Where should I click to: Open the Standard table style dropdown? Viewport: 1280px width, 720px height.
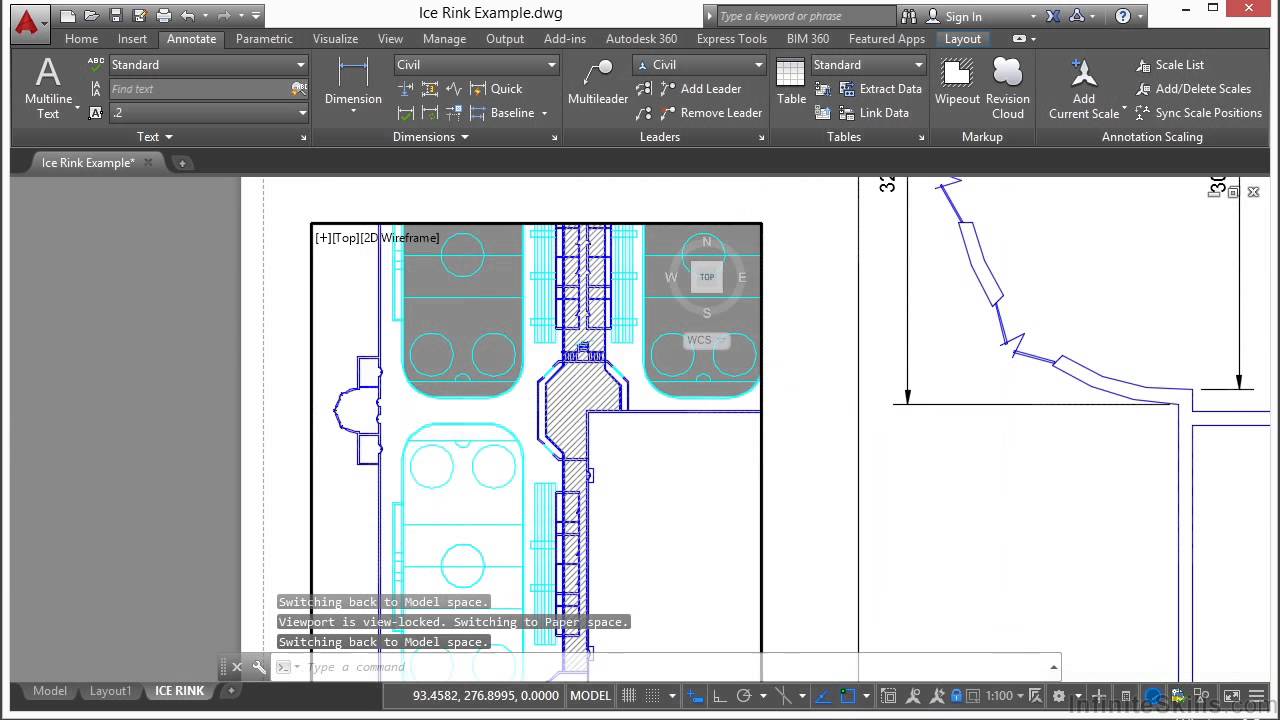click(x=869, y=65)
